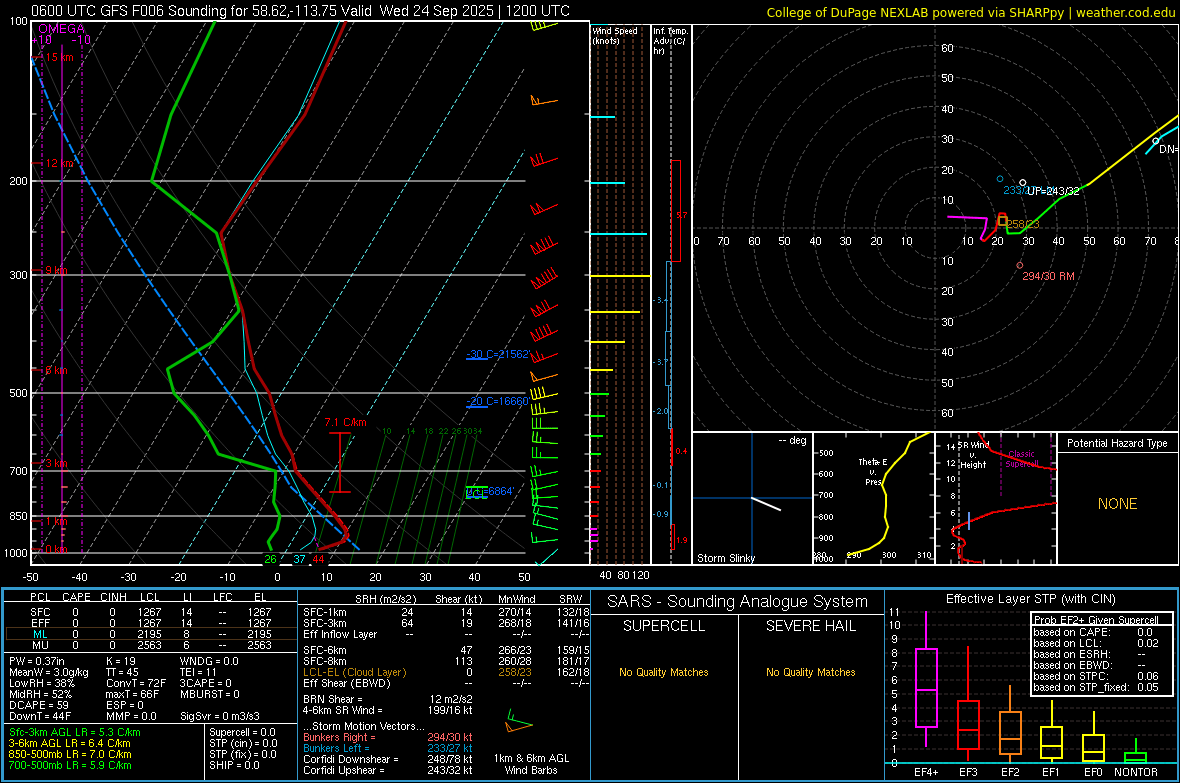Select the Inf. Temp. Adv. panel header
Image resolution: width=1180 pixels, height=783 pixels.
point(671,41)
